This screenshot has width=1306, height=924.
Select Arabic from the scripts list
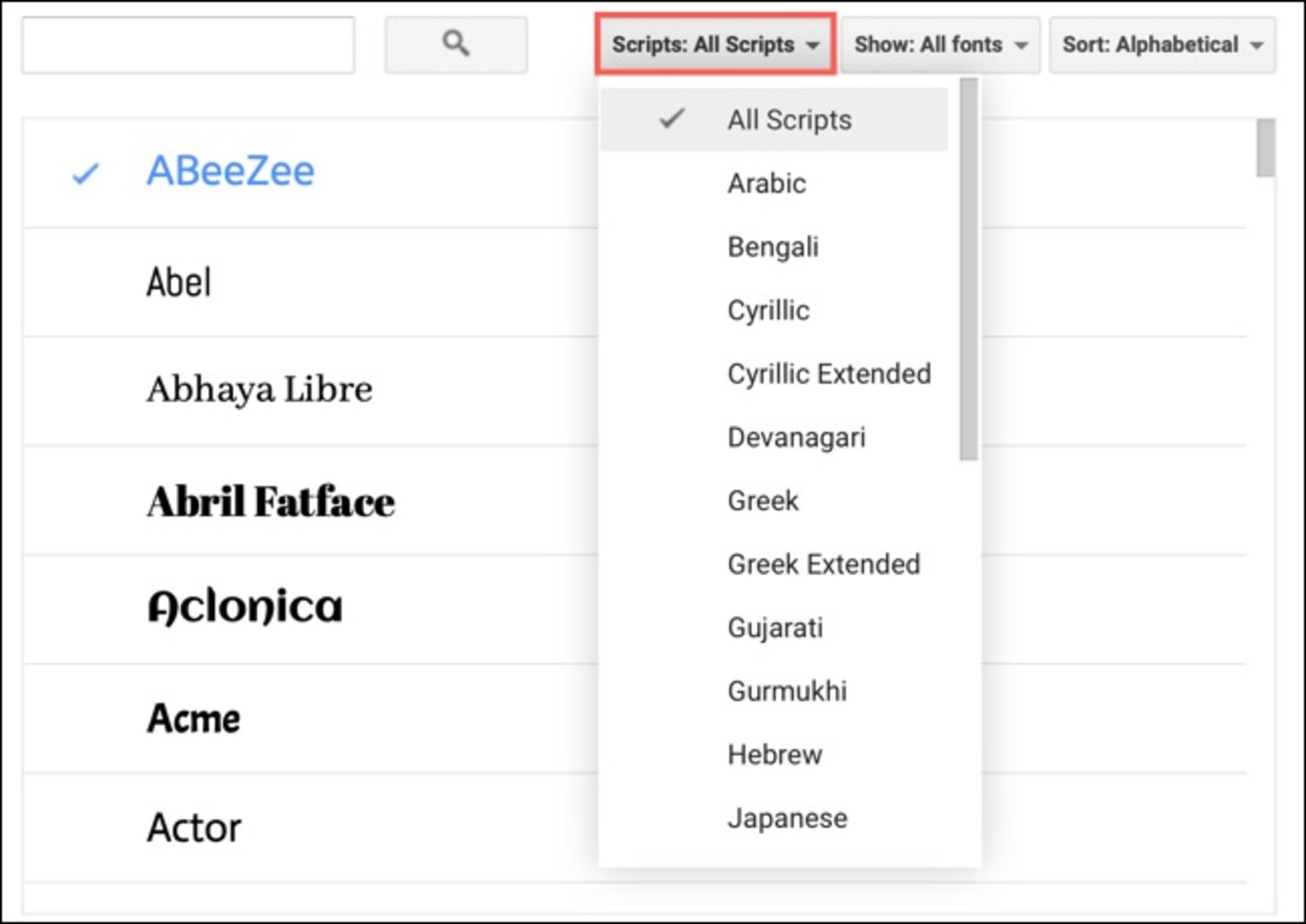pos(766,183)
